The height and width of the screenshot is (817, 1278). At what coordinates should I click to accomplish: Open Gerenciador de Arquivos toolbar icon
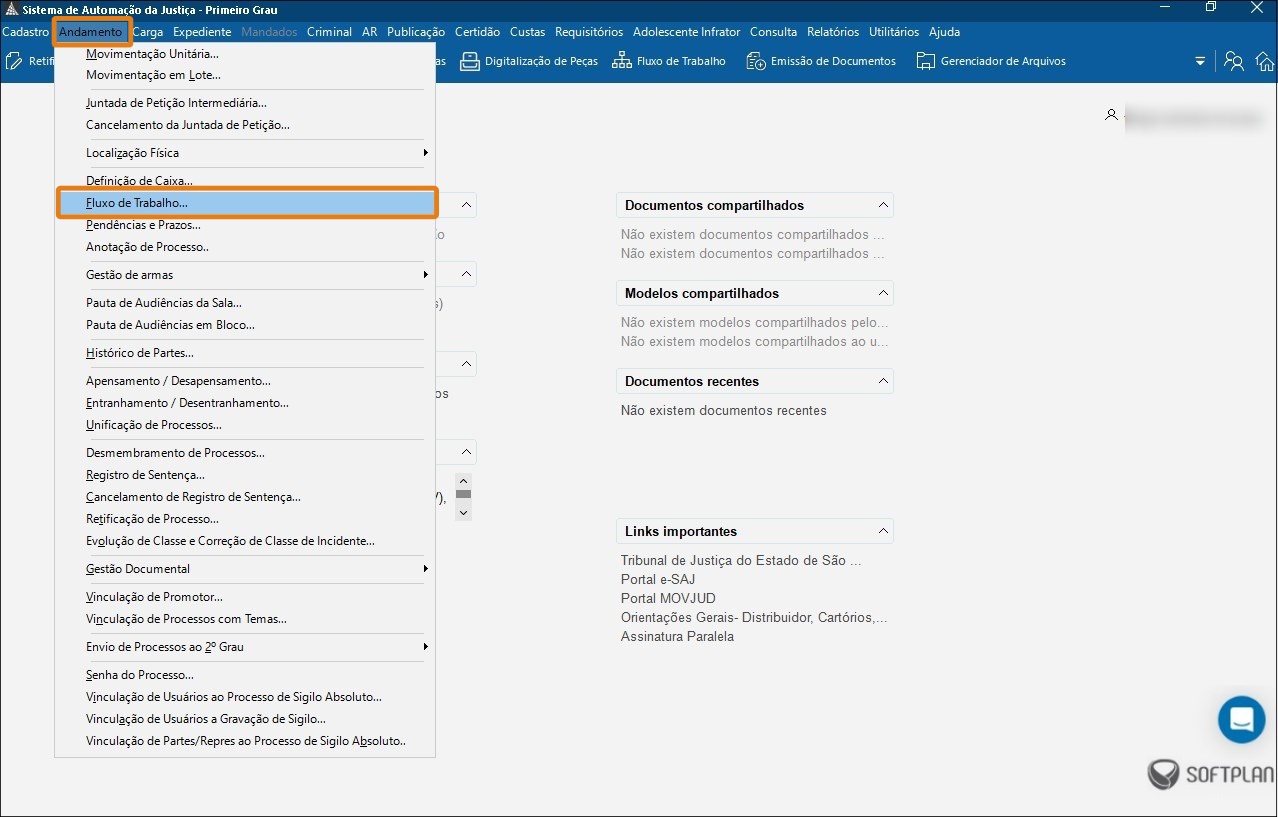click(991, 61)
